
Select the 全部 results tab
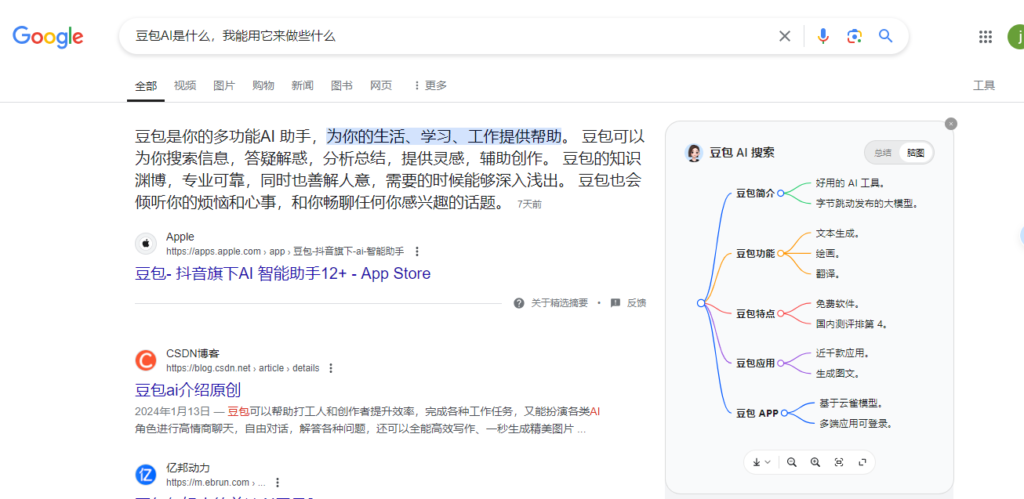tap(146, 86)
